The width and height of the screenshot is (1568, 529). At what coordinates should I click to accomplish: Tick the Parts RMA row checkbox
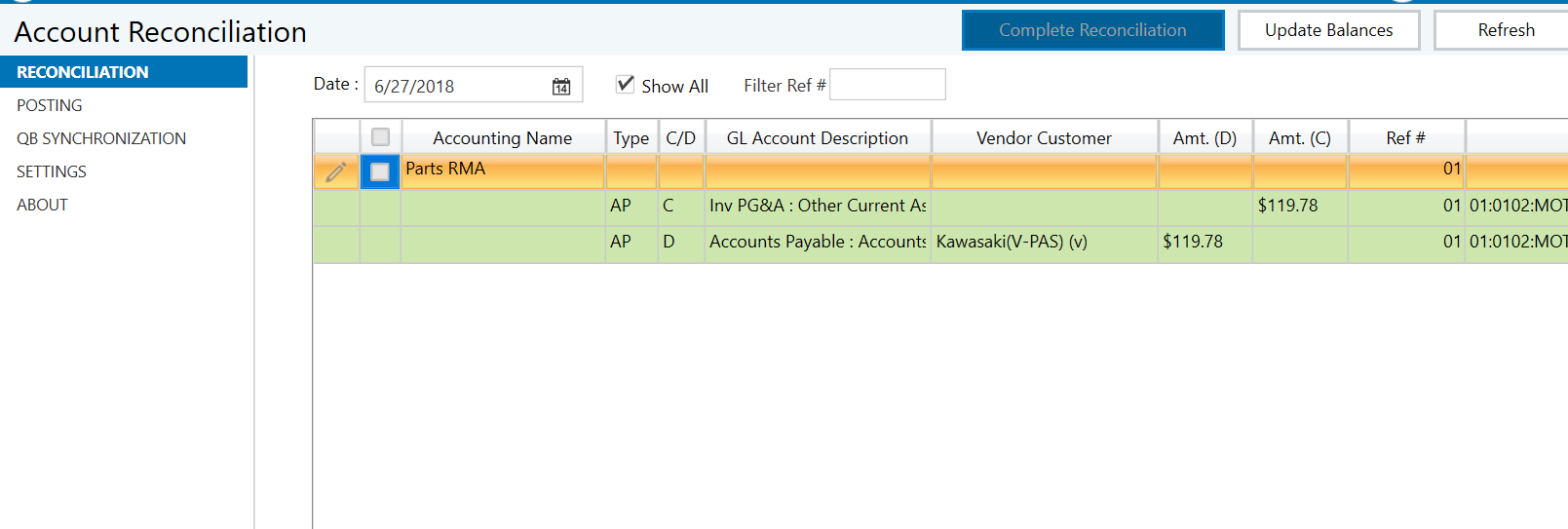pos(380,172)
